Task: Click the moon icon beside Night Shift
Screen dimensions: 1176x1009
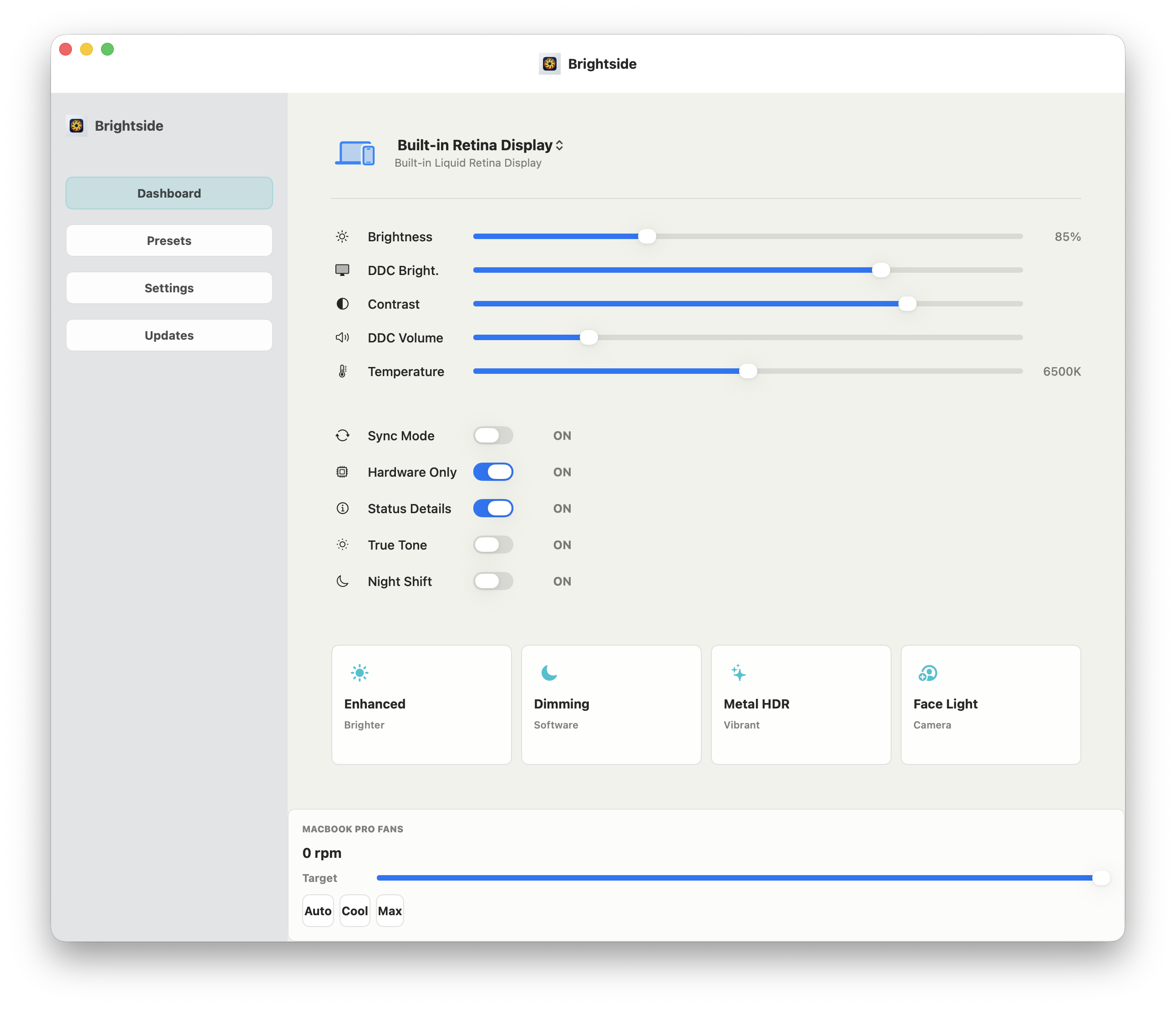Action: [x=342, y=581]
